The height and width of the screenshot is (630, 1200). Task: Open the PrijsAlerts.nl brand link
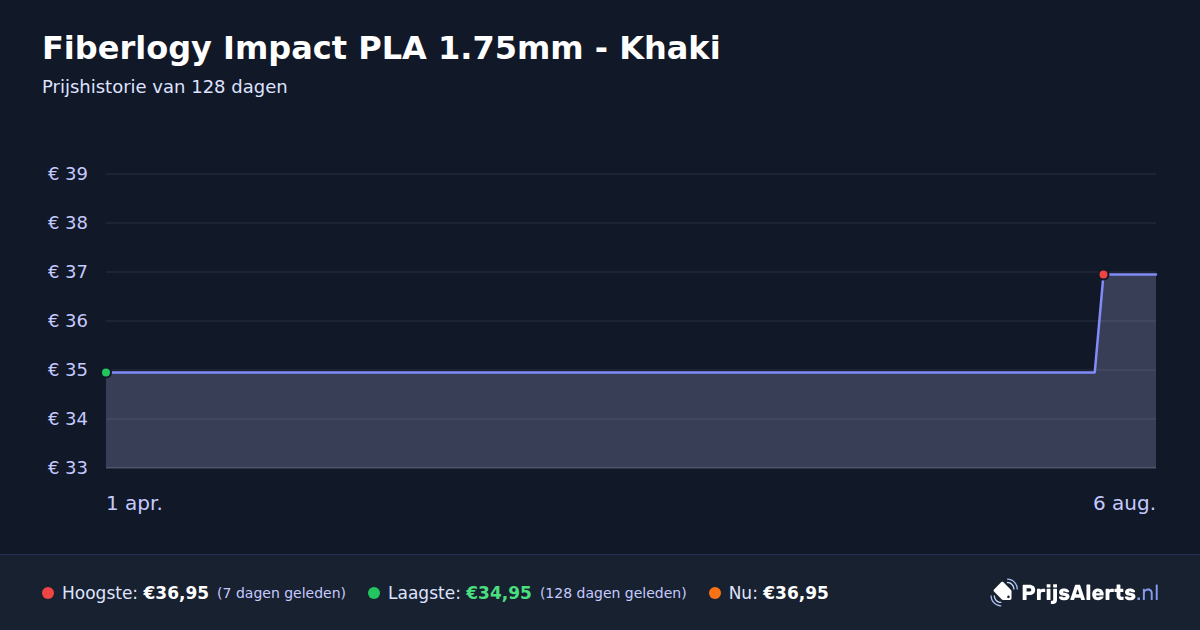click(1075, 592)
